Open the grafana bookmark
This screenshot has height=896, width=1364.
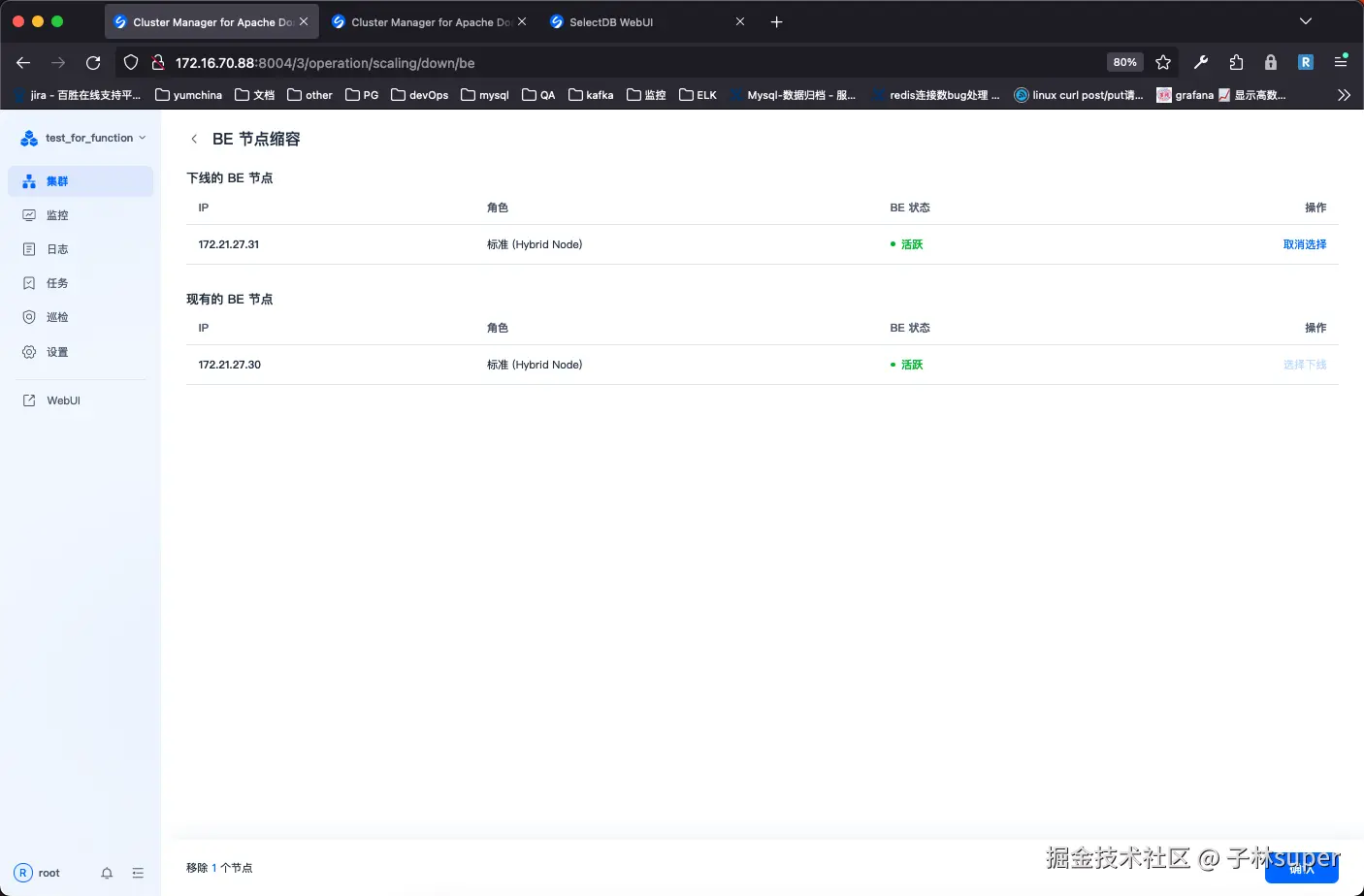pyautogui.click(x=1185, y=95)
